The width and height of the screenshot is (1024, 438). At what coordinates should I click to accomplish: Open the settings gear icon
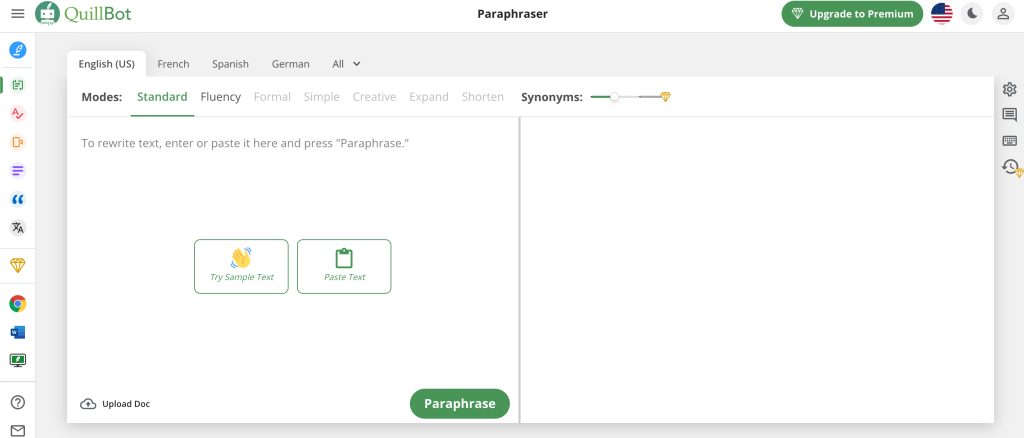click(x=1009, y=89)
